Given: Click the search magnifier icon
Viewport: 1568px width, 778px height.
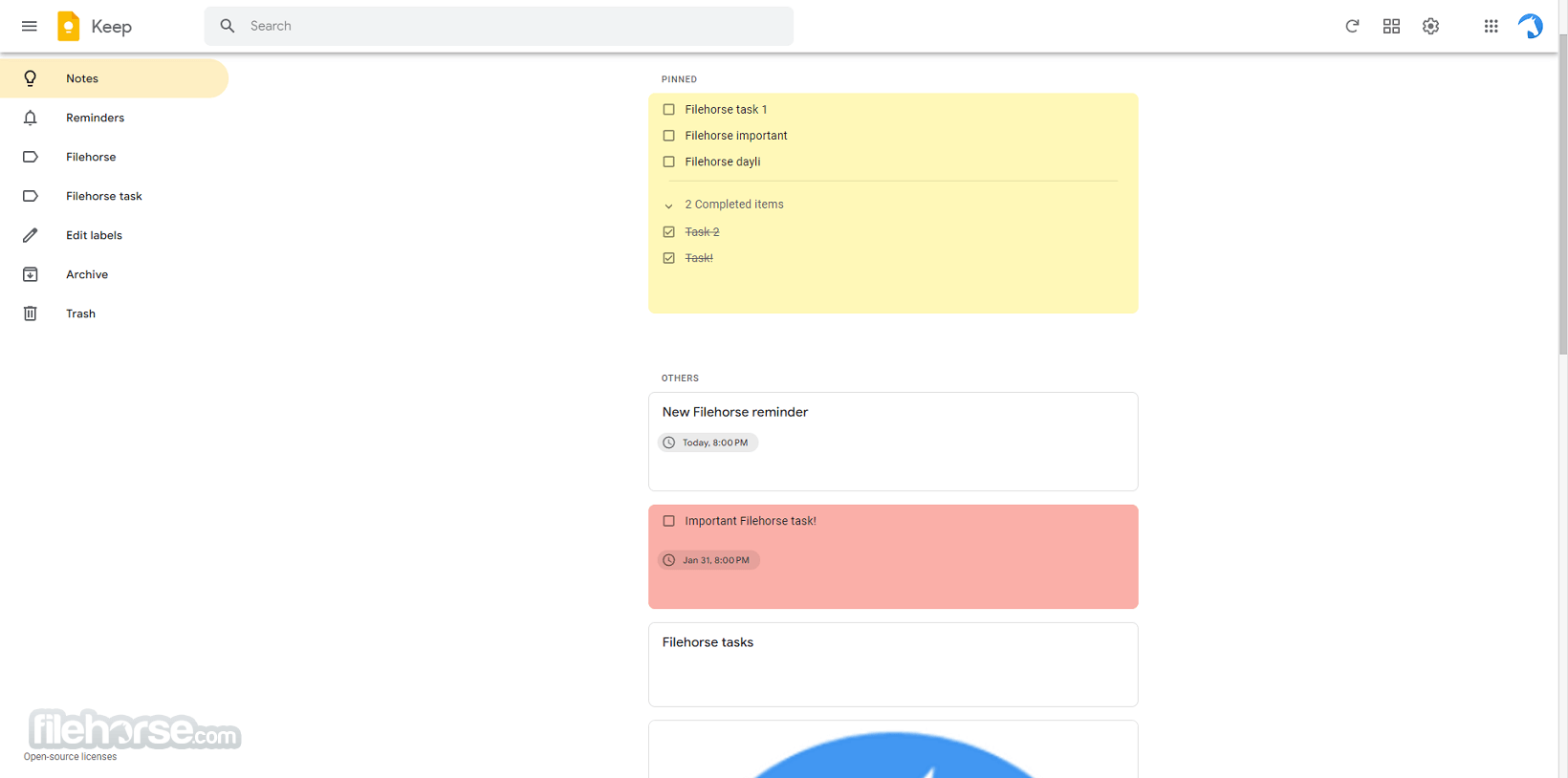Looking at the screenshot, I should coord(228,26).
